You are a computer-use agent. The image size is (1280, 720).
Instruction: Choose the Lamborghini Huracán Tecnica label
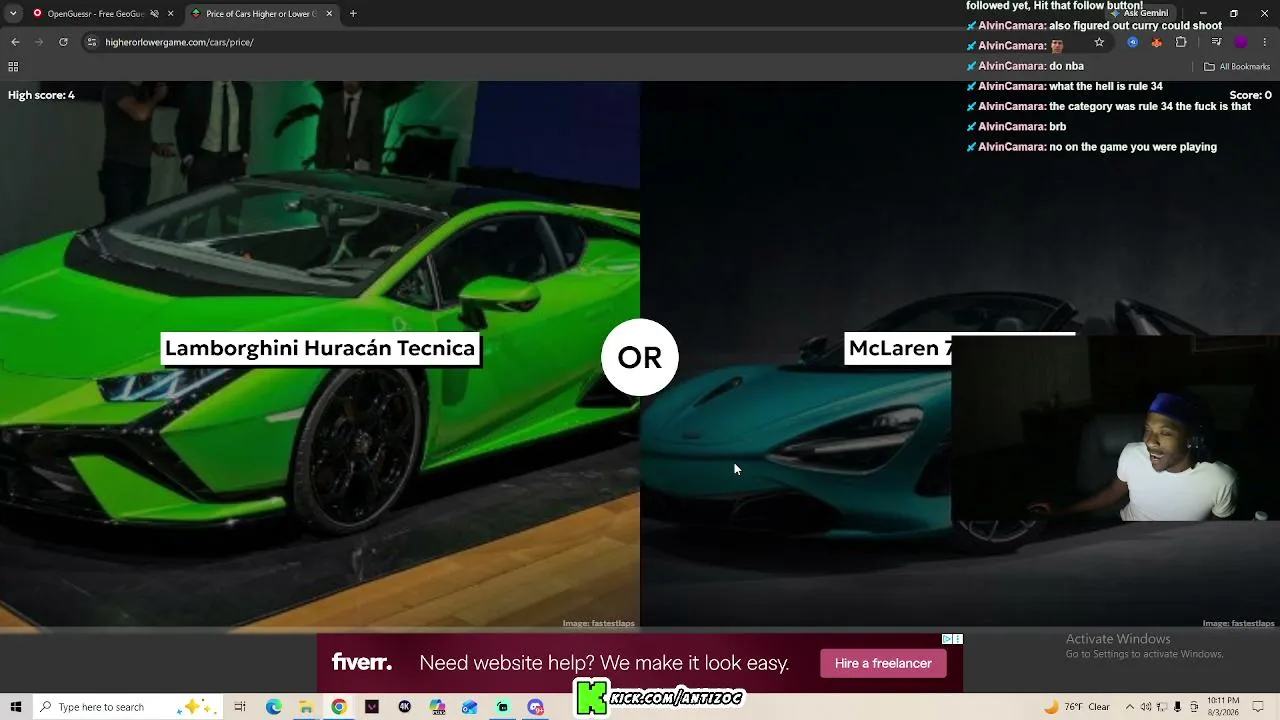pyautogui.click(x=320, y=348)
